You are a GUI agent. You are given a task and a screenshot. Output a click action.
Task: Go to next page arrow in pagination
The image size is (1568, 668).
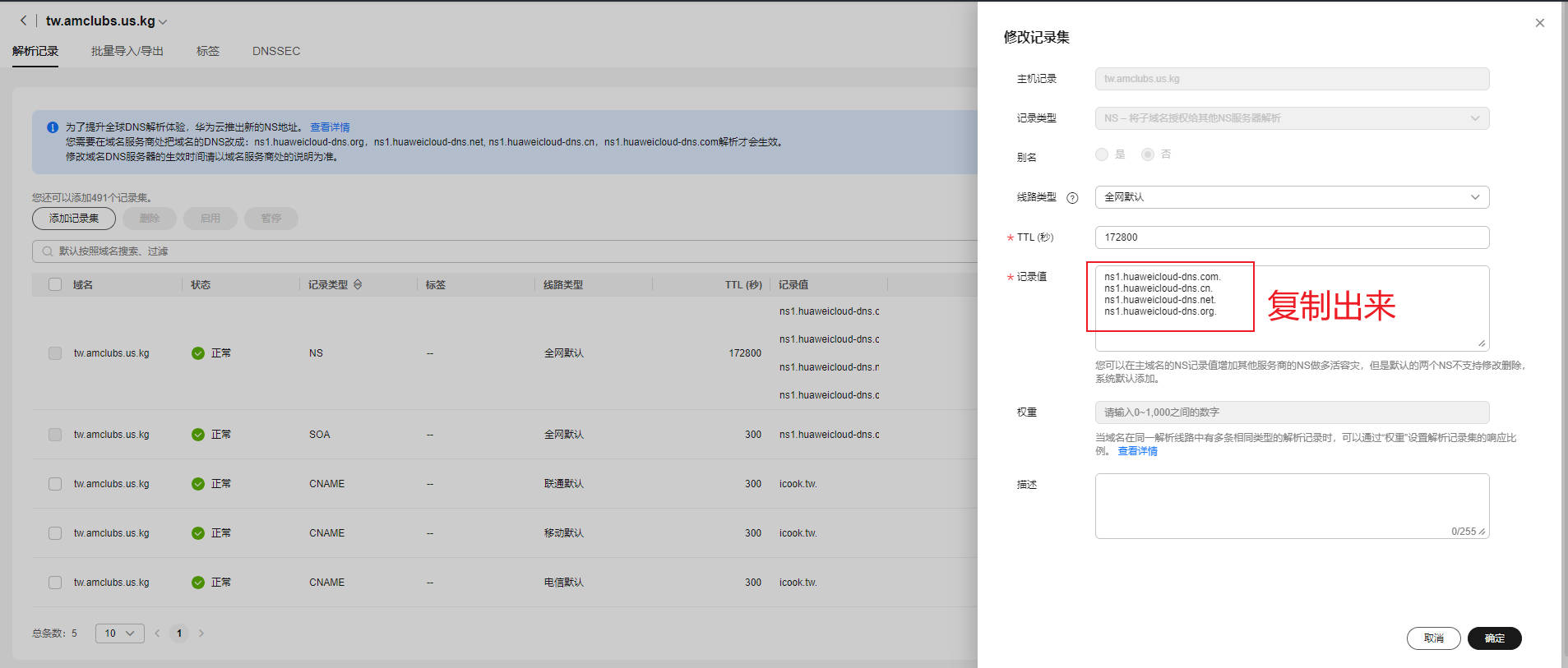pyautogui.click(x=201, y=633)
